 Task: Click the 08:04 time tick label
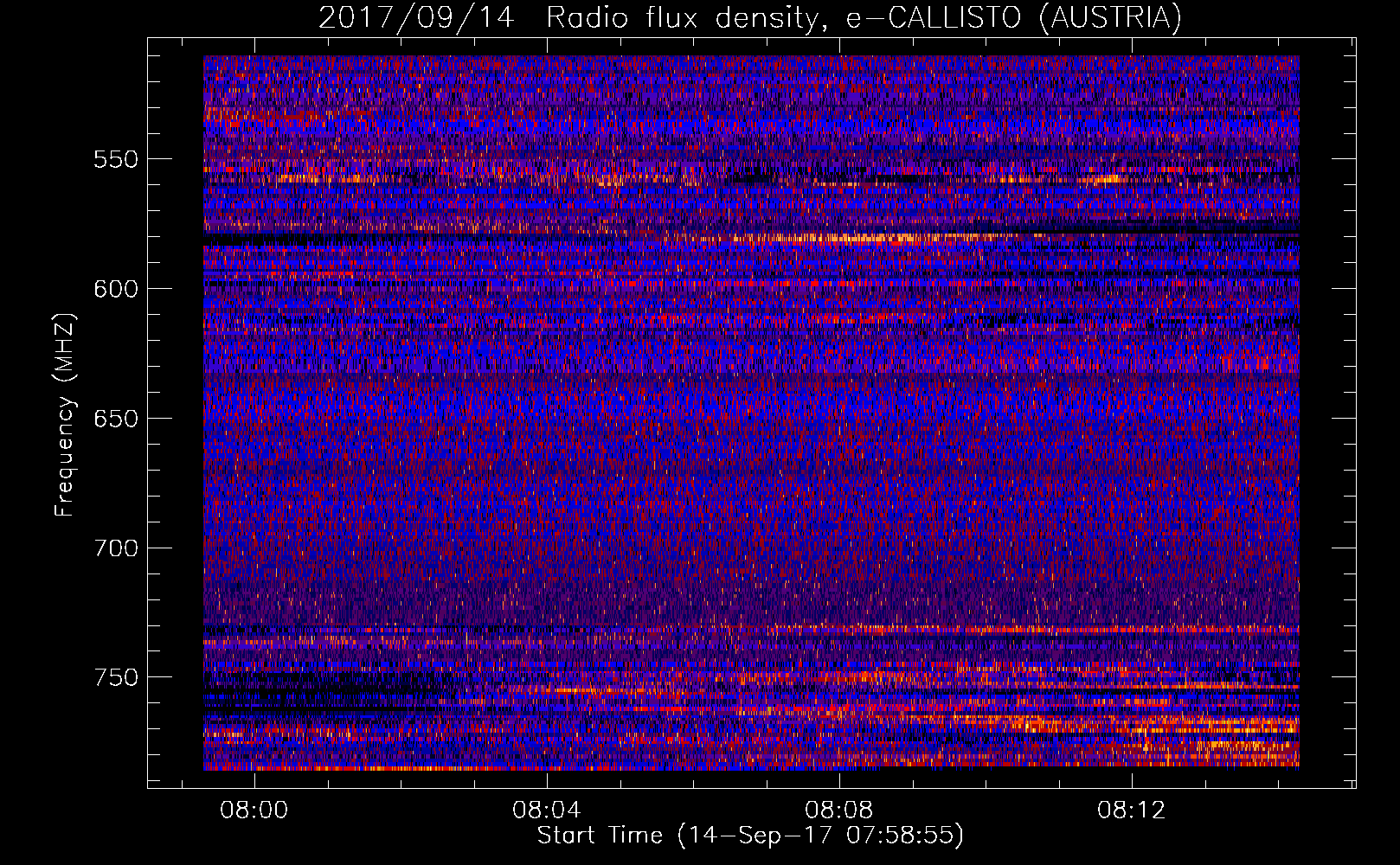pos(546,811)
